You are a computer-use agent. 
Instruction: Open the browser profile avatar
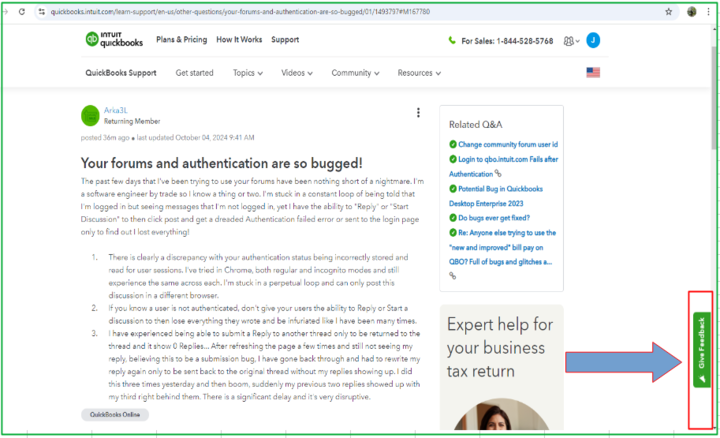click(692, 11)
